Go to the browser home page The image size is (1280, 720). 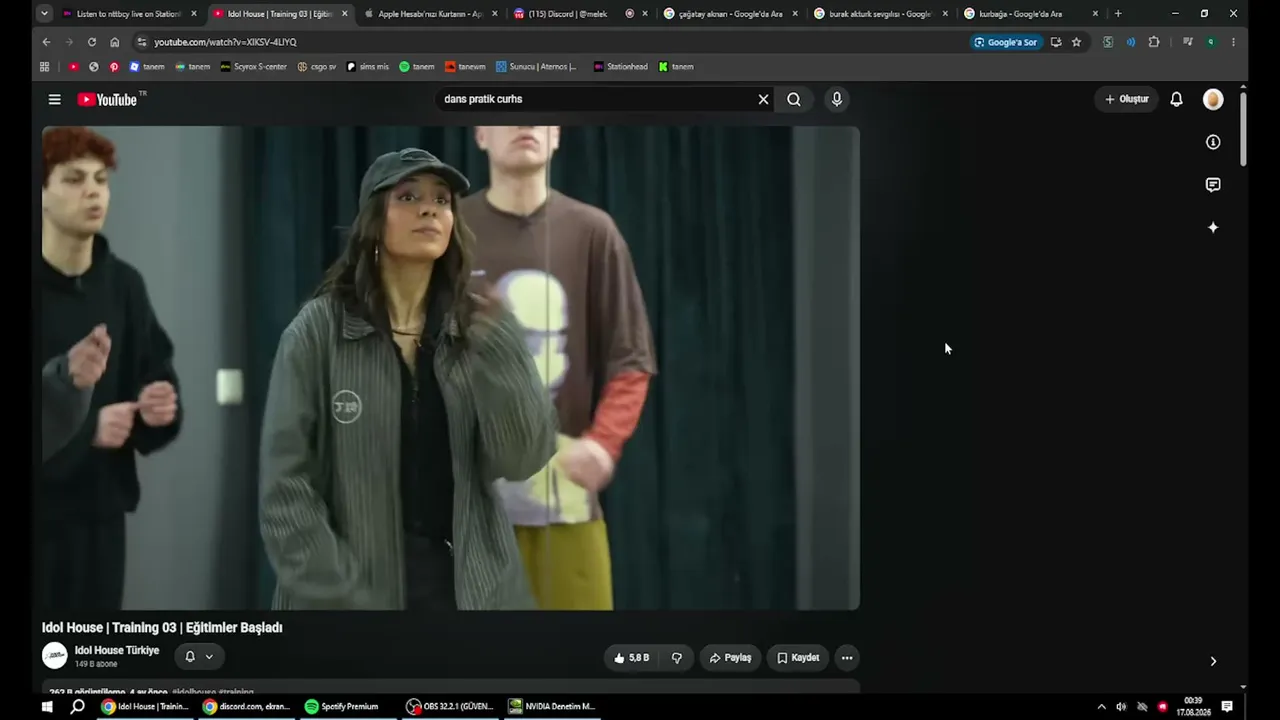(115, 42)
